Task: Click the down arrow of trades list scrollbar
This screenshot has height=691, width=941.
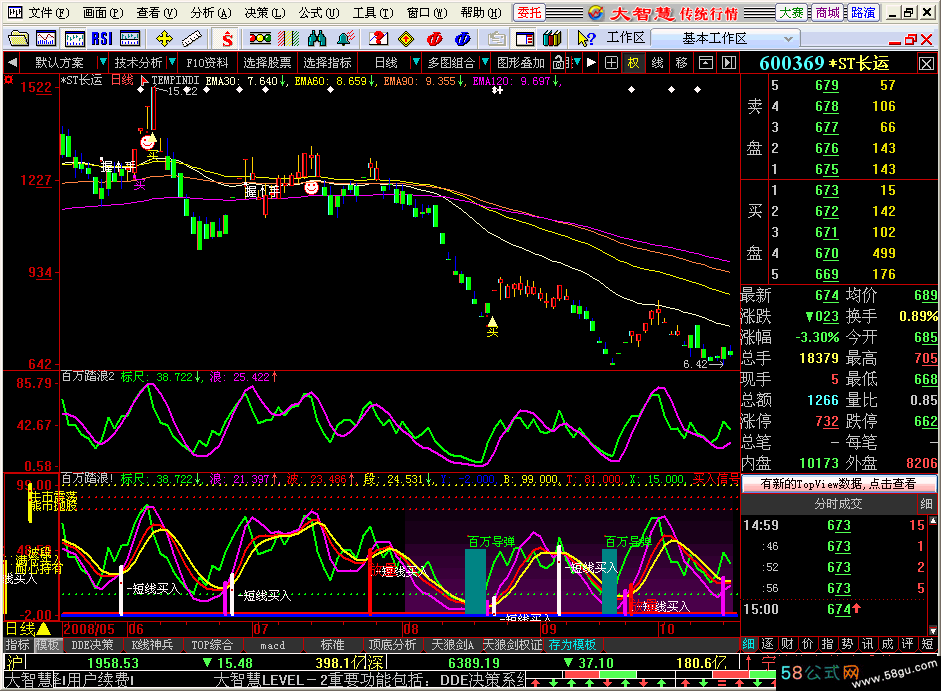Action: (x=933, y=630)
